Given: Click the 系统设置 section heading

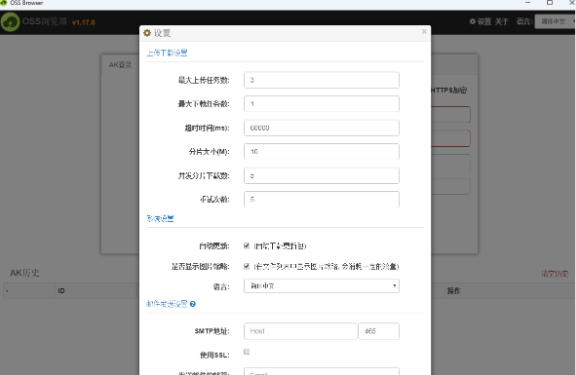Looking at the screenshot, I should point(160,219).
